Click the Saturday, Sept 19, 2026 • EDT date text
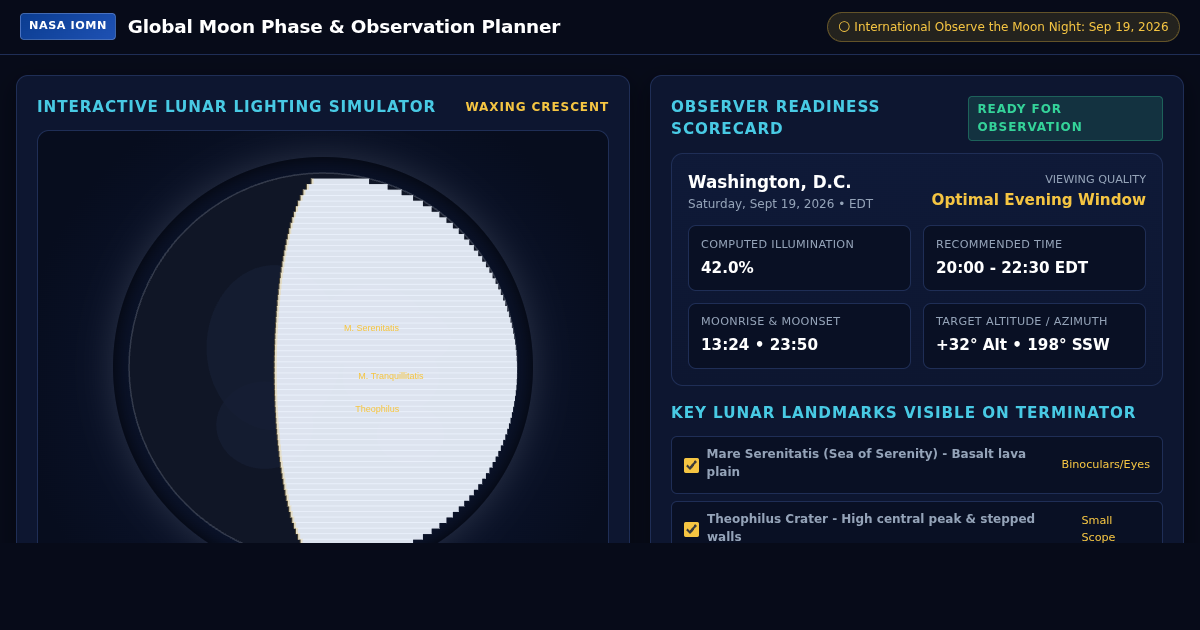This screenshot has height=630, width=1200. (x=780, y=204)
